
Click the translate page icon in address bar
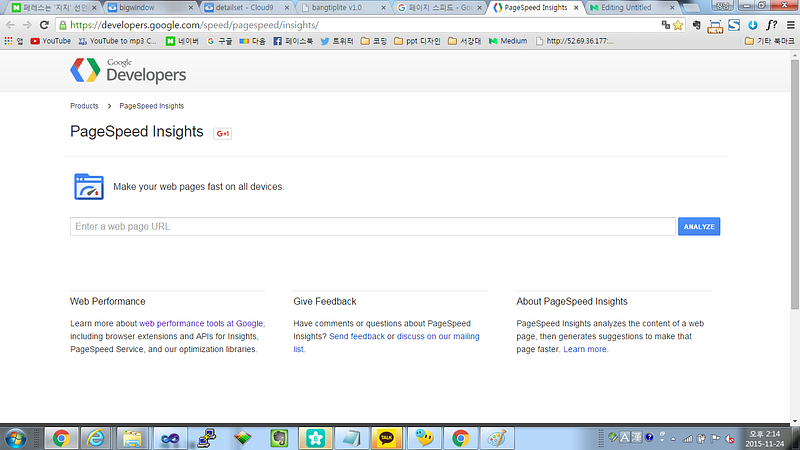click(x=665, y=24)
